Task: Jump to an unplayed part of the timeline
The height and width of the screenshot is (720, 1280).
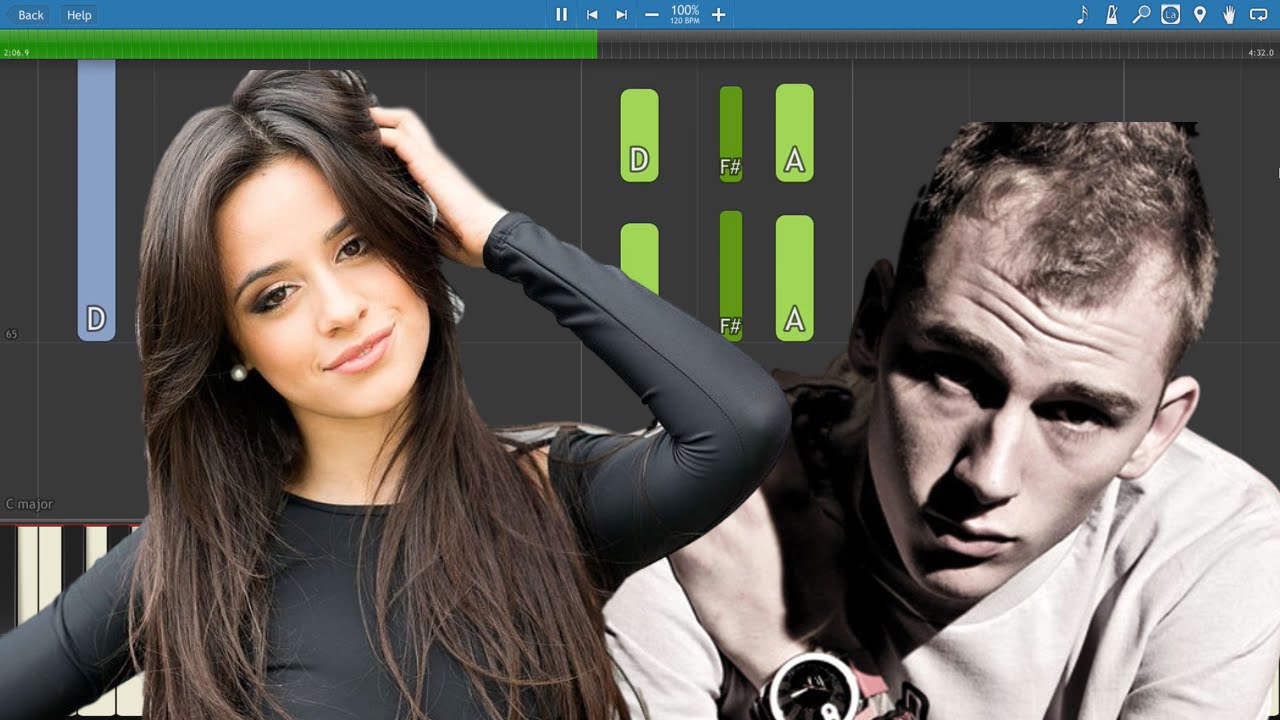Action: [939, 44]
